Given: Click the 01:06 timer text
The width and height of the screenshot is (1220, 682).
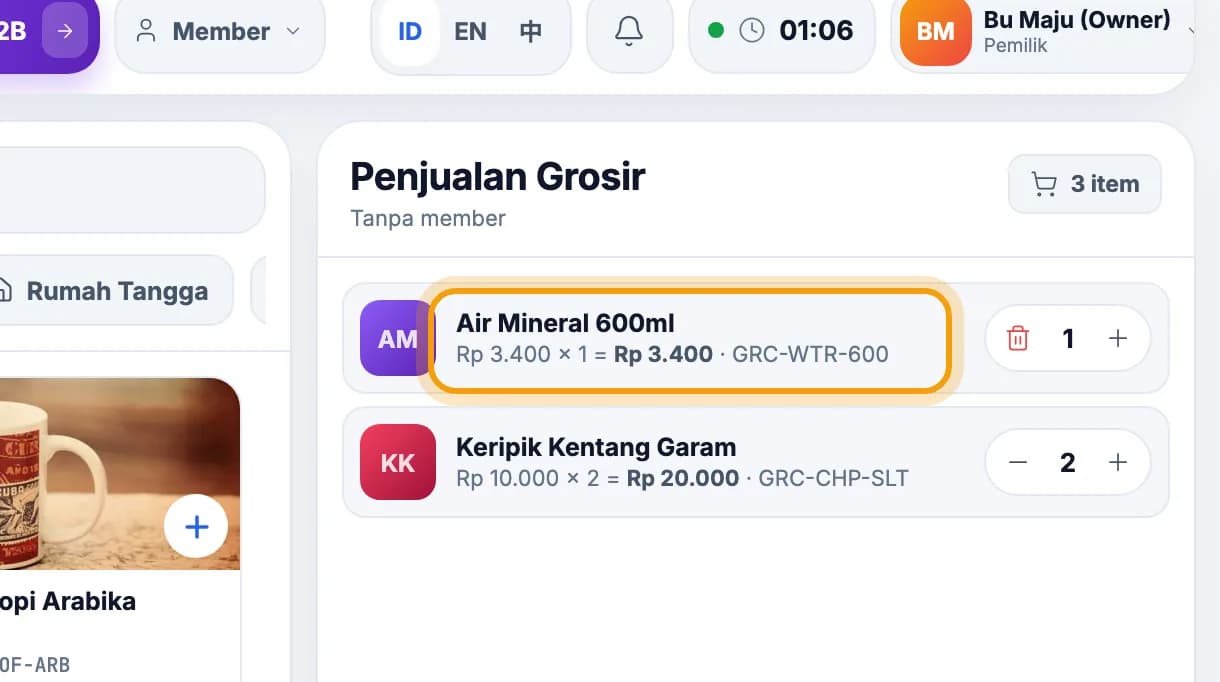Looking at the screenshot, I should (x=816, y=31).
